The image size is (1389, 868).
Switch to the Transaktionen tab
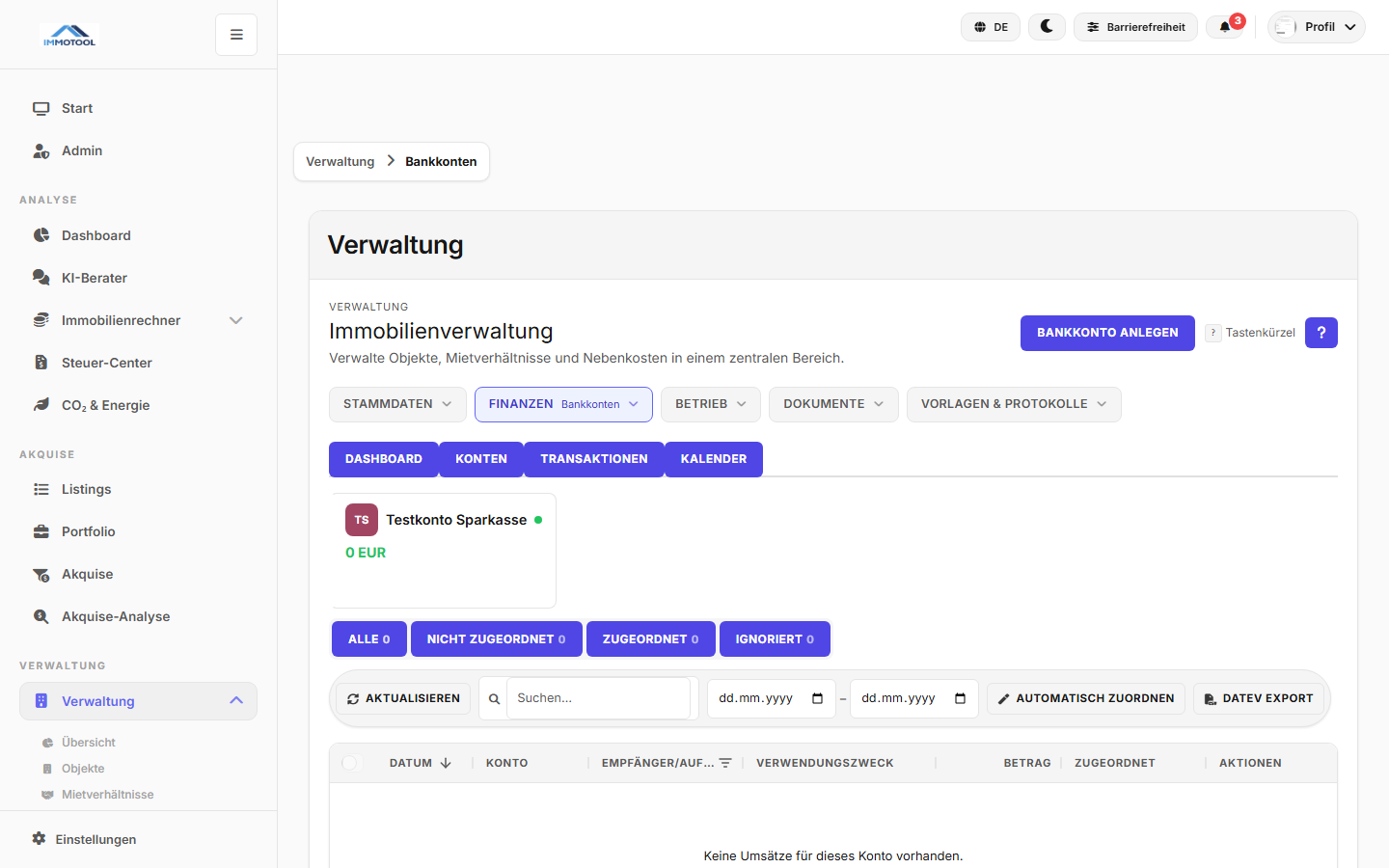(x=593, y=459)
